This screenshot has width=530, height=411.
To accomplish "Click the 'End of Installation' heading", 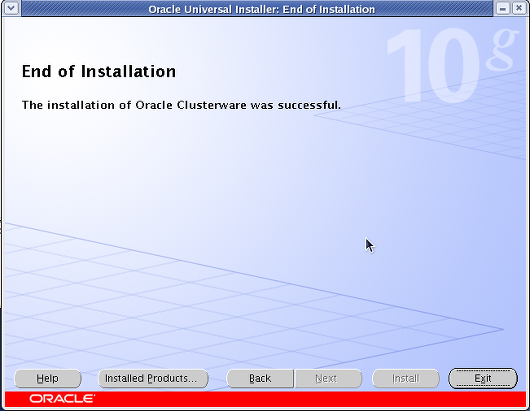I will [99, 72].
